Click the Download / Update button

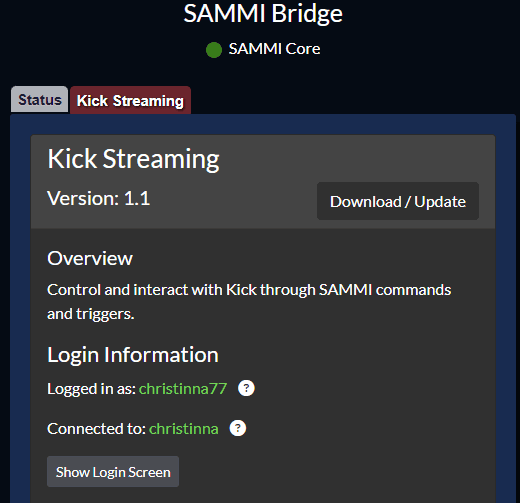tap(398, 201)
